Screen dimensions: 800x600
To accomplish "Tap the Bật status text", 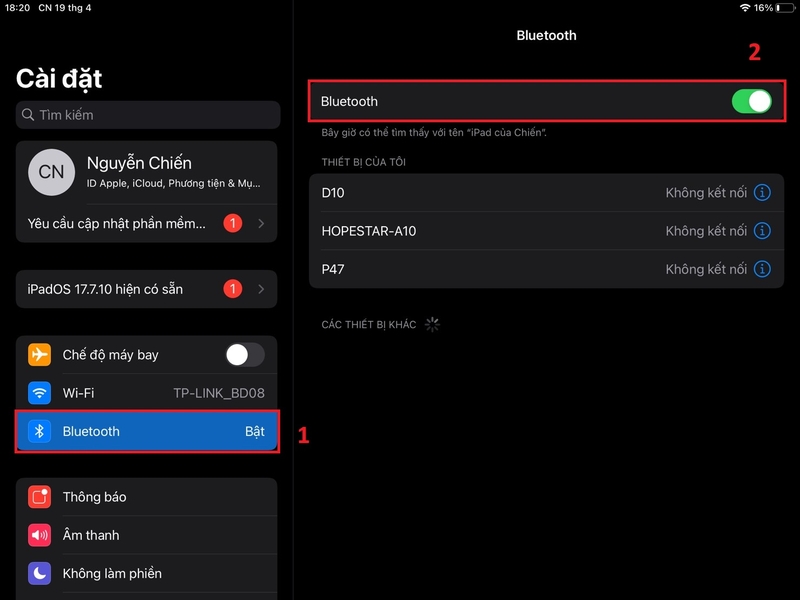I will 255,432.
